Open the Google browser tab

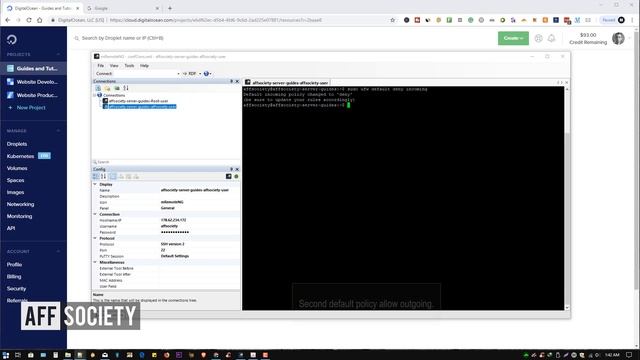click(122, 8)
